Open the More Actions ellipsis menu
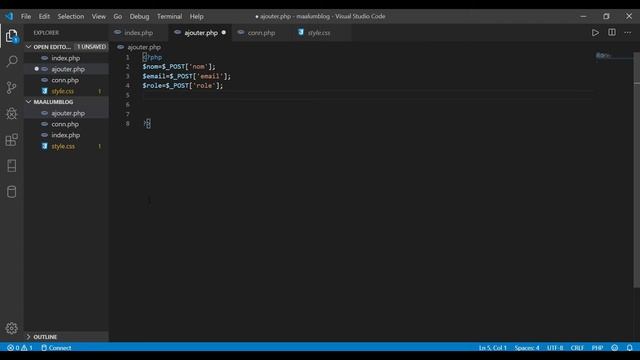 coord(627,33)
